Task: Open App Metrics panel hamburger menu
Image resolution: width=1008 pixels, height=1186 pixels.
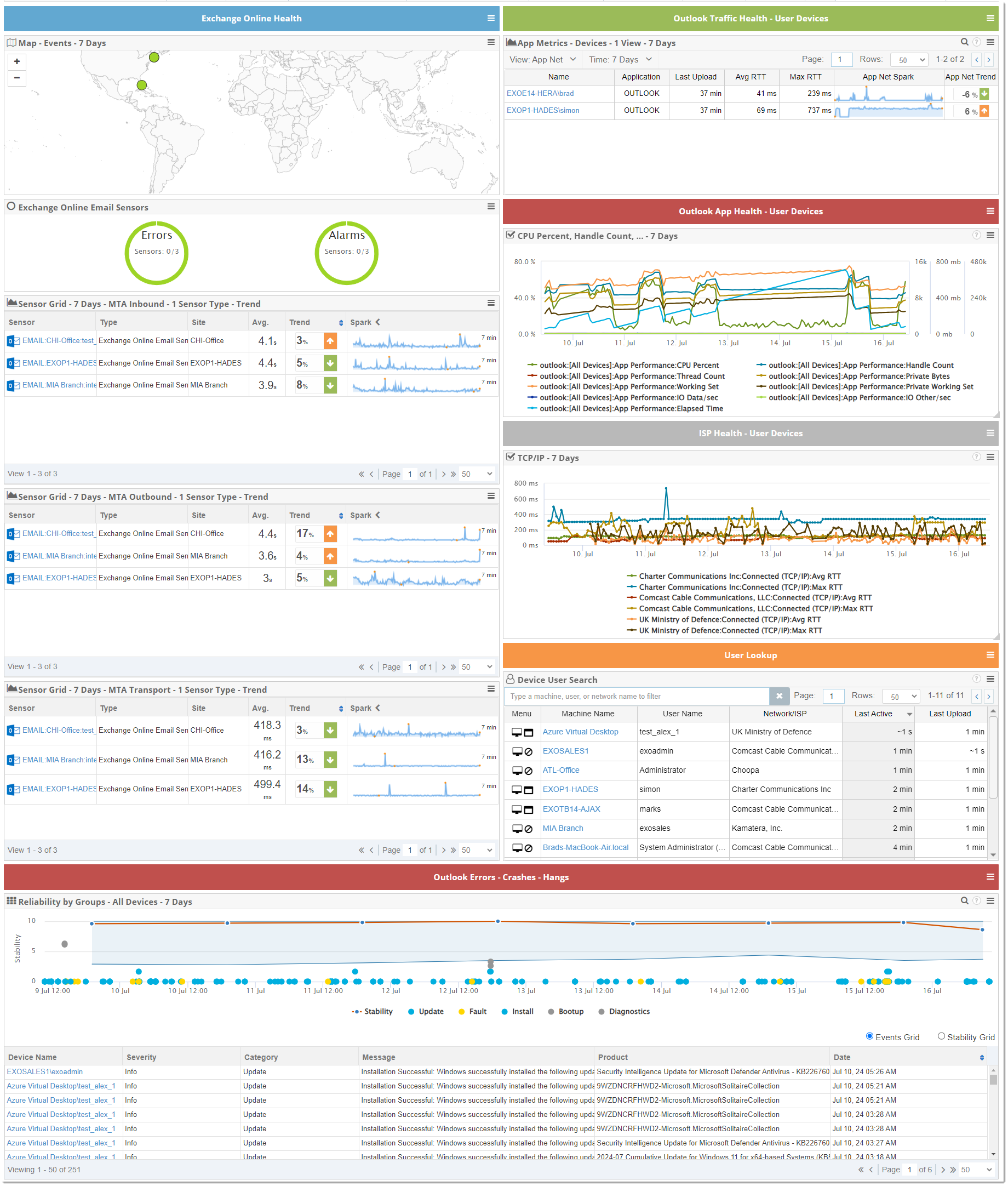Action: click(x=990, y=42)
